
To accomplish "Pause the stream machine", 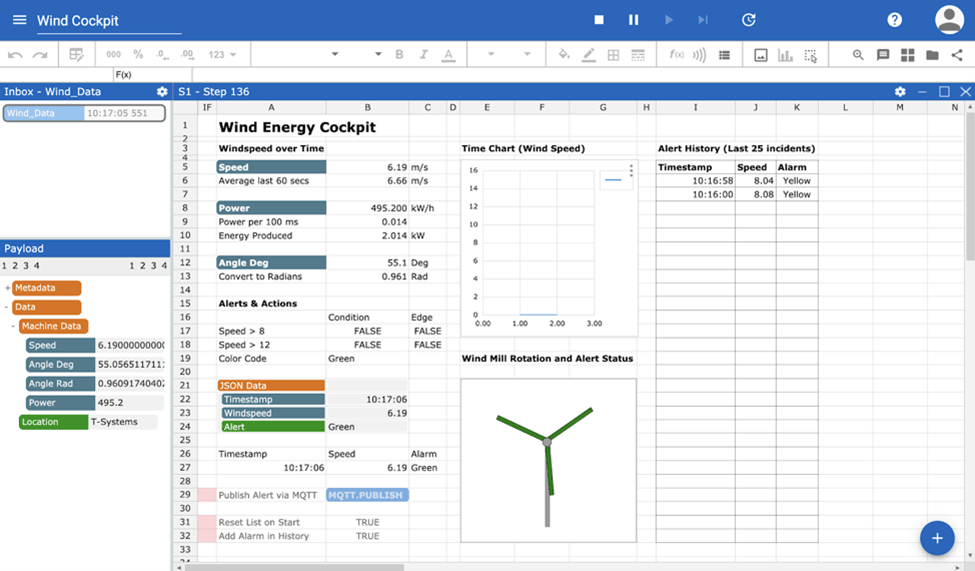I will pos(633,20).
